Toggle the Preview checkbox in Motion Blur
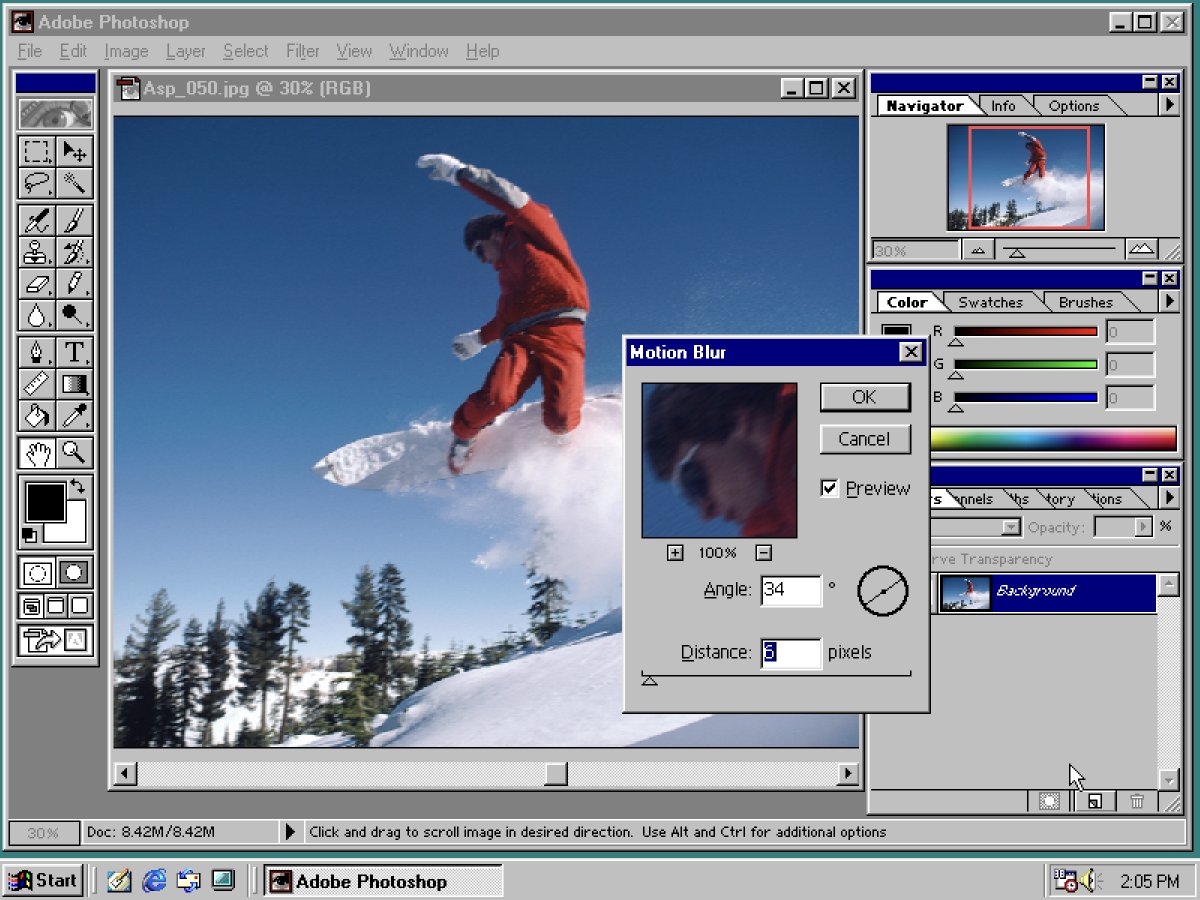 pyautogui.click(x=830, y=488)
